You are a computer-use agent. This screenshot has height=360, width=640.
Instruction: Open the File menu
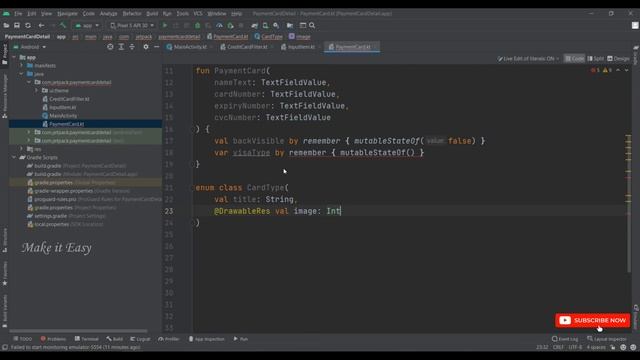(x=18, y=13)
